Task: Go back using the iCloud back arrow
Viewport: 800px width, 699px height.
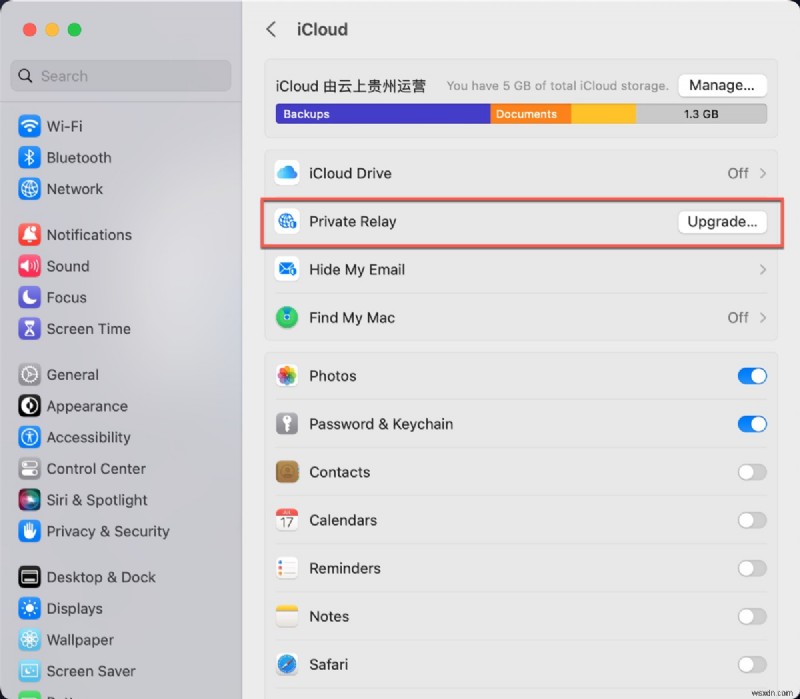Action: pyautogui.click(x=271, y=30)
